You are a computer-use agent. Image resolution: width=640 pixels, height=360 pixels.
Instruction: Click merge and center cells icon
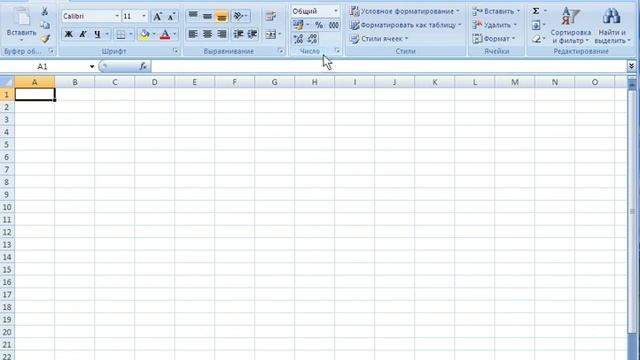270,35
